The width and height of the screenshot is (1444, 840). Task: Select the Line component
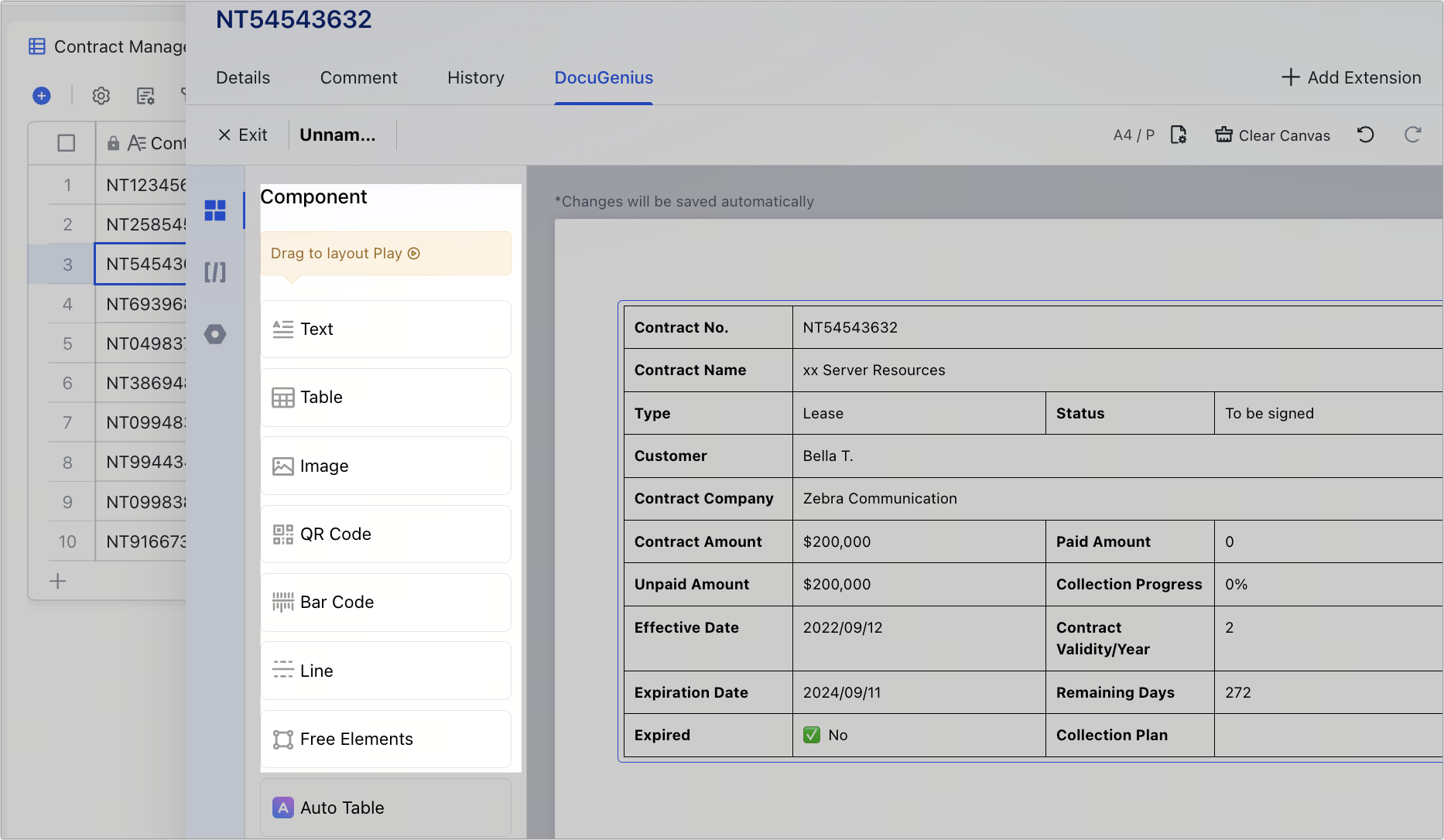(x=385, y=671)
